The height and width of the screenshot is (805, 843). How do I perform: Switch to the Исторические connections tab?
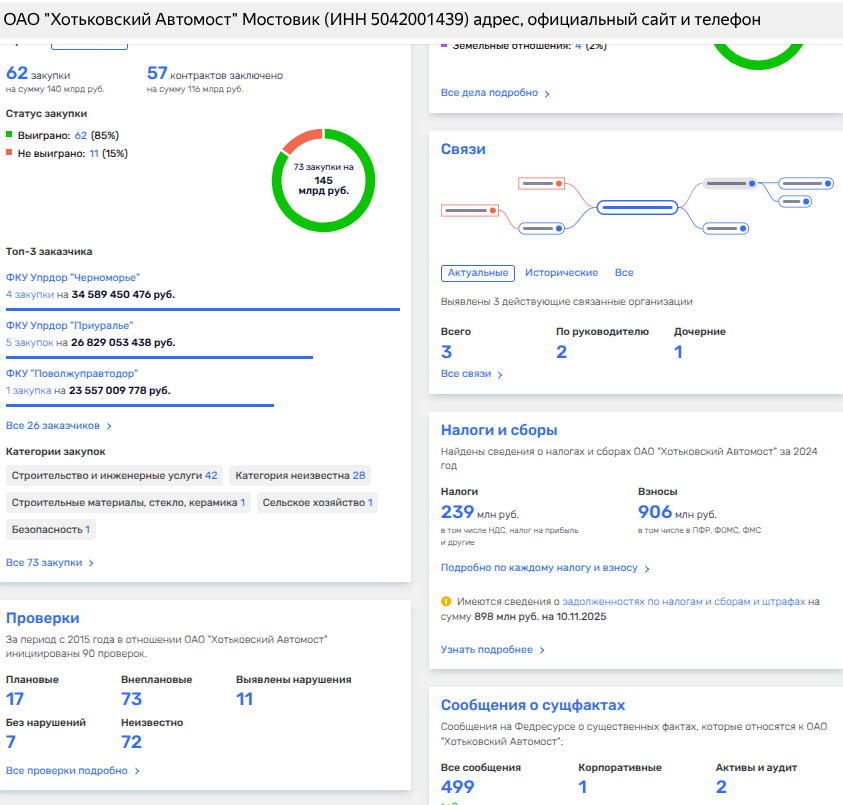[x=561, y=273]
